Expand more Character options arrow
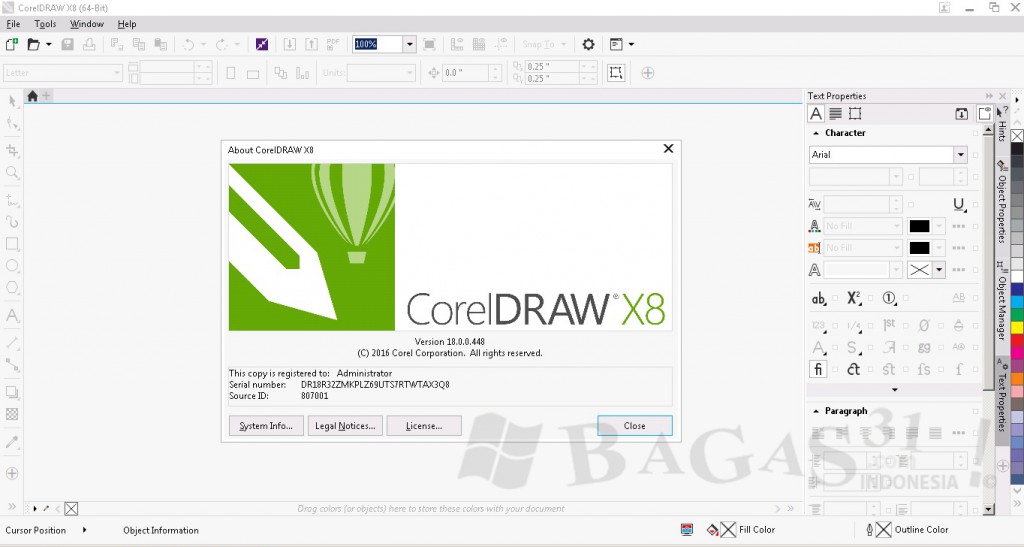 coord(895,390)
